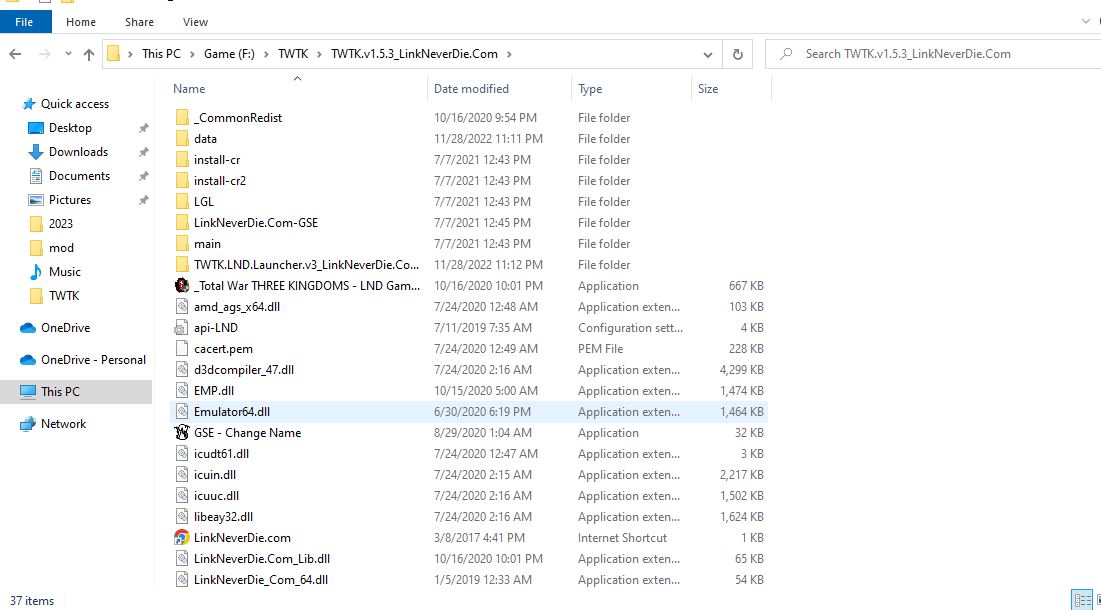The image size is (1101, 610).
Task: Refresh the current folder view
Action: point(738,54)
